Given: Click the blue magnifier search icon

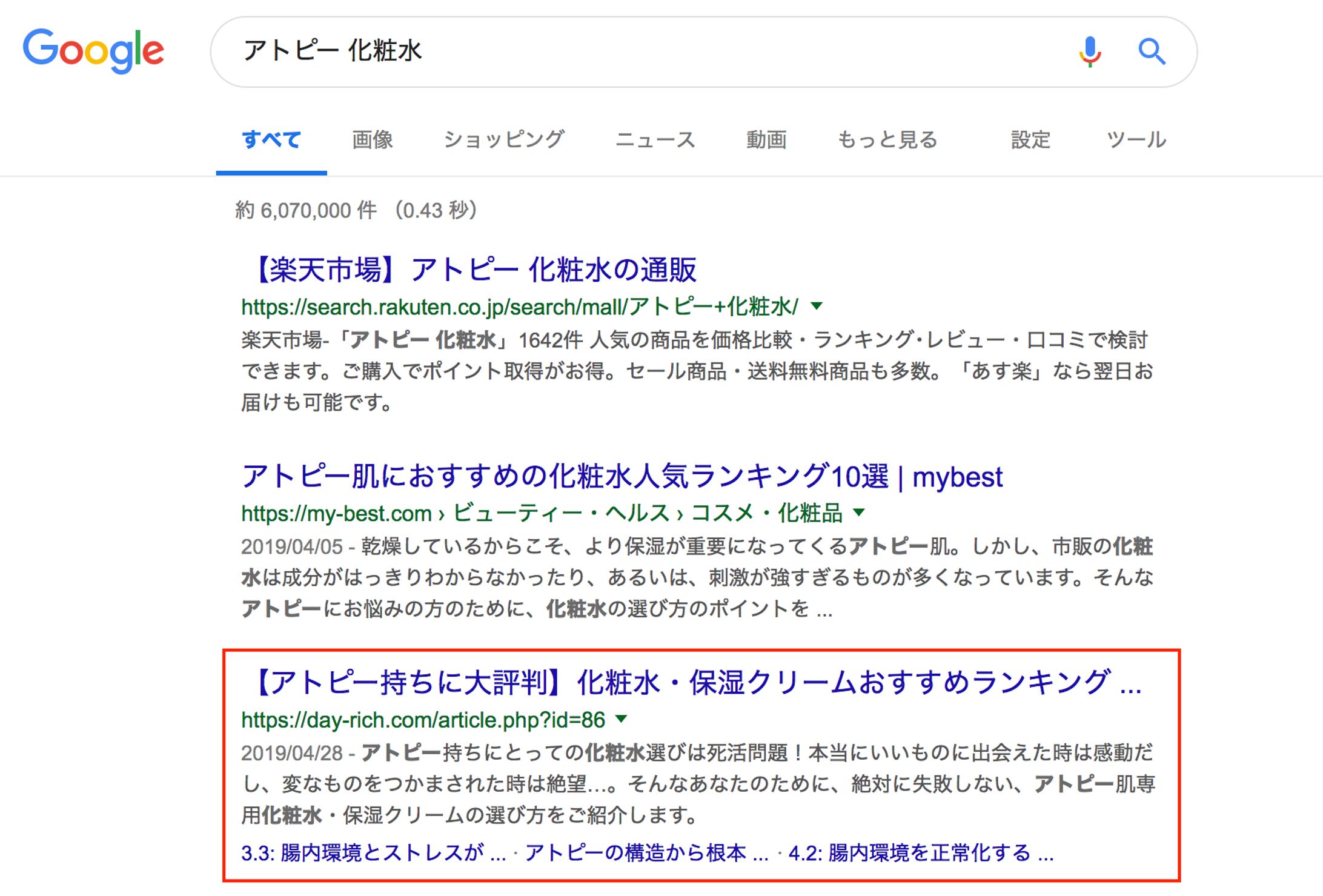Looking at the screenshot, I should pos(1151,51).
